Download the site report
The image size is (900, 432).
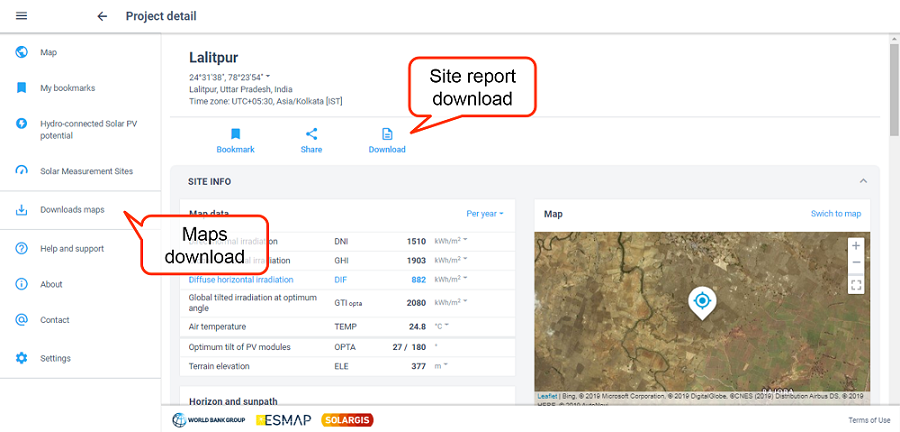click(387, 140)
